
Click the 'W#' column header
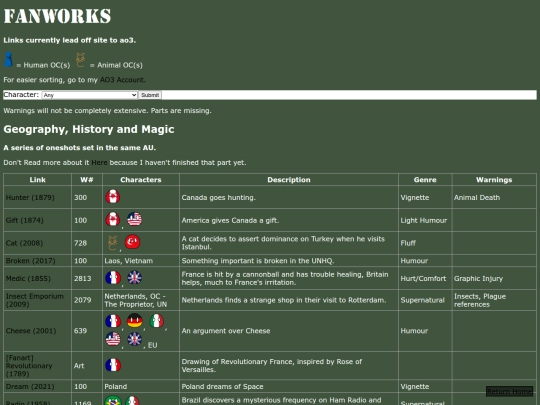[x=87, y=180]
